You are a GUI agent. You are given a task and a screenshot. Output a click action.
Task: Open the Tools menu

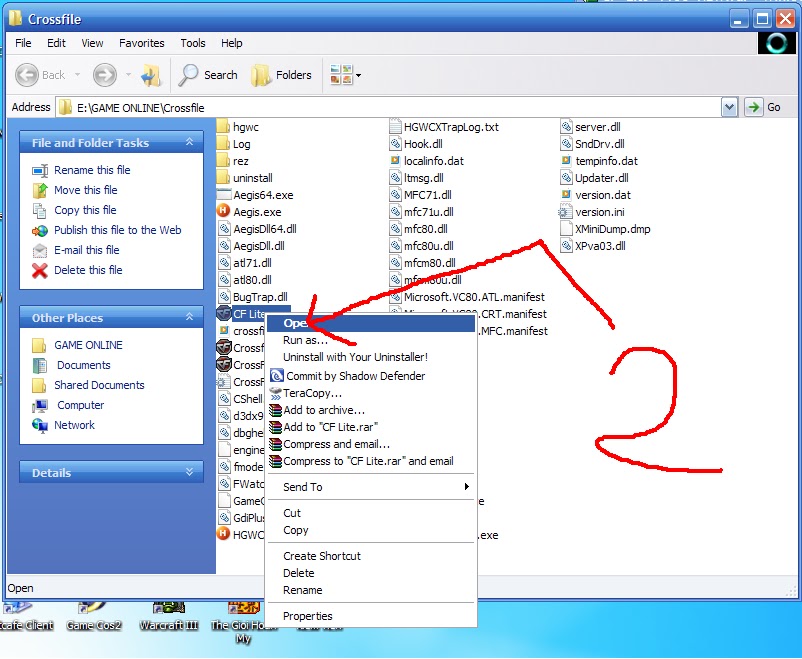pos(193,43)
